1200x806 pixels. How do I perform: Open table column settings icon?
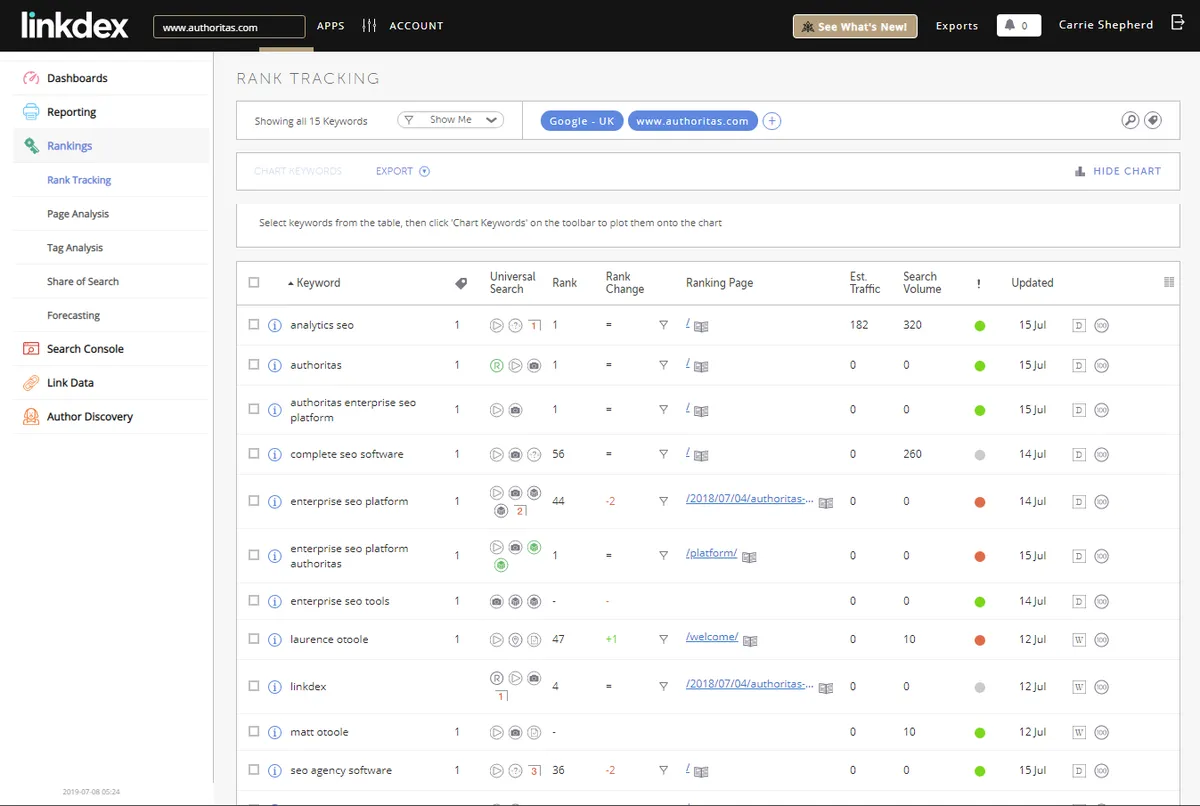pyautogui.click(x=1169, y=283)
